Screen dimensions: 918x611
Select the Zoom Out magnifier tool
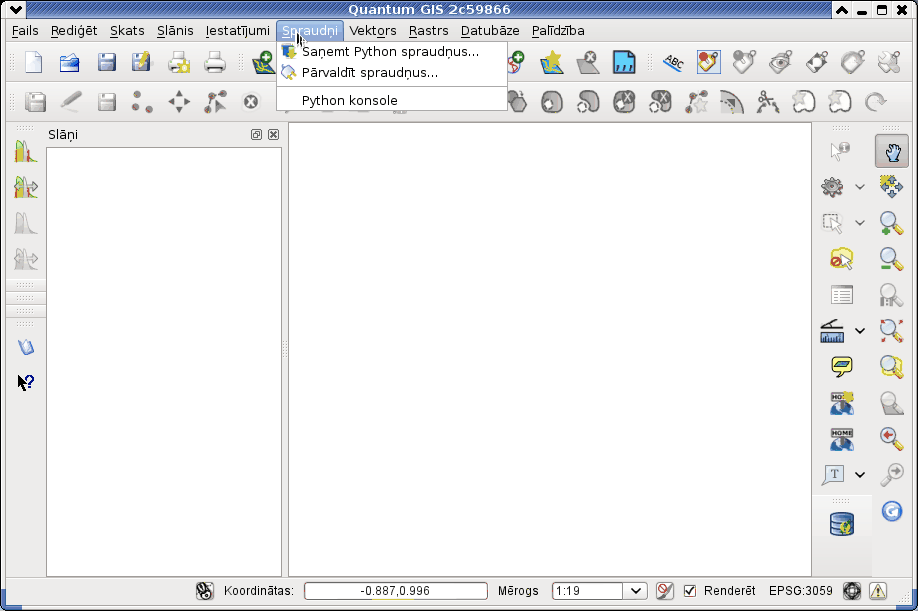click(892, 259)
